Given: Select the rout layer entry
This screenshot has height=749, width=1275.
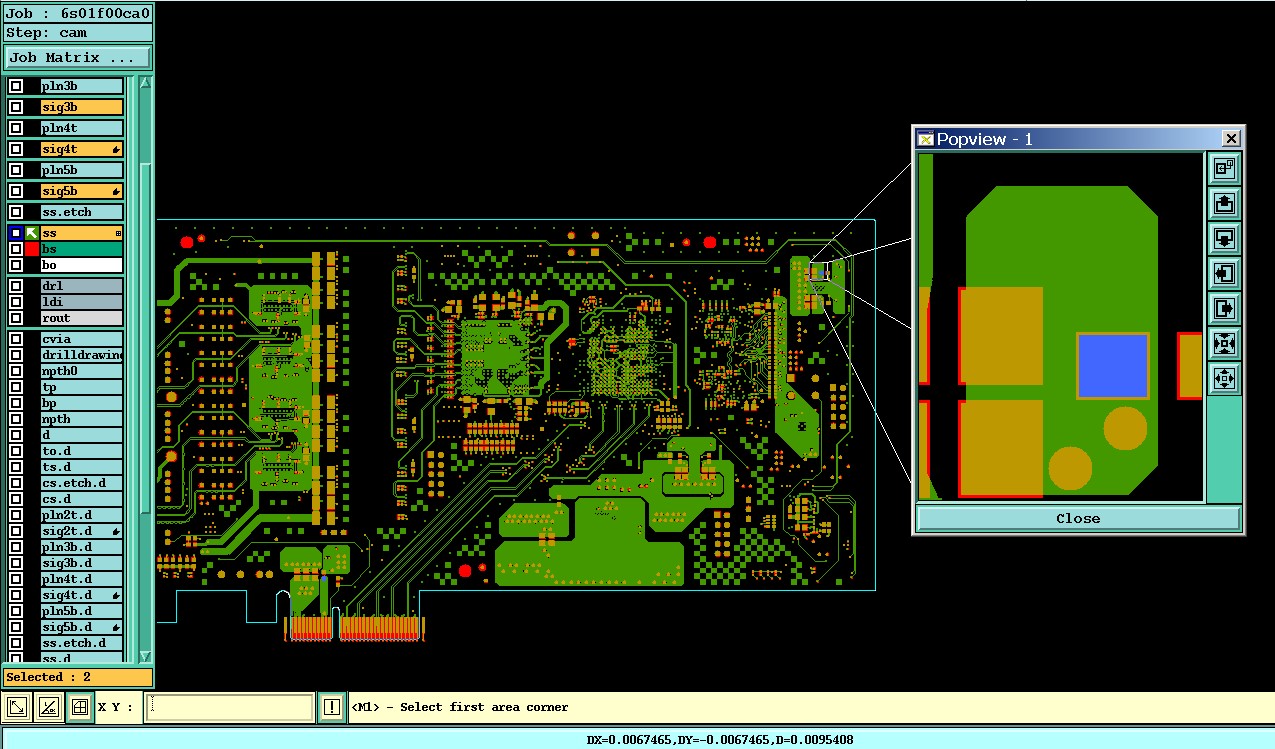Looking at the screenshot, I should [x=81, y=318].
